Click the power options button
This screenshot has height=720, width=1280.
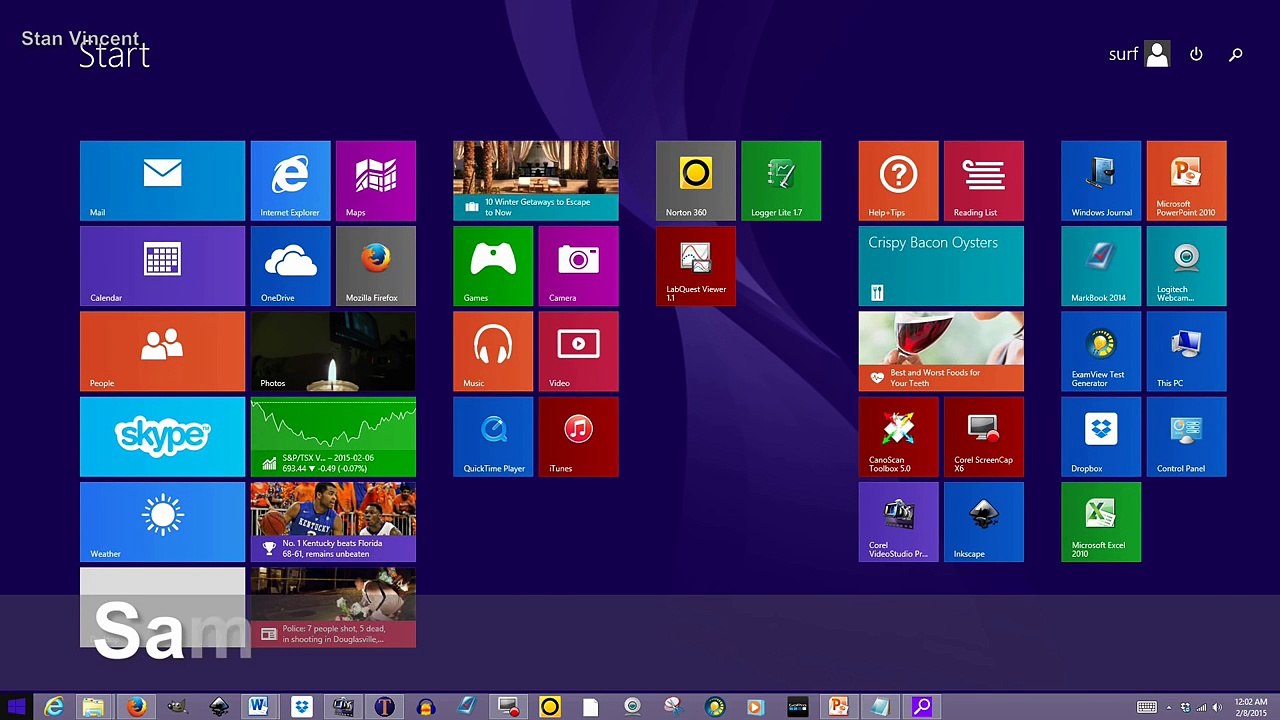[1196, 55]
